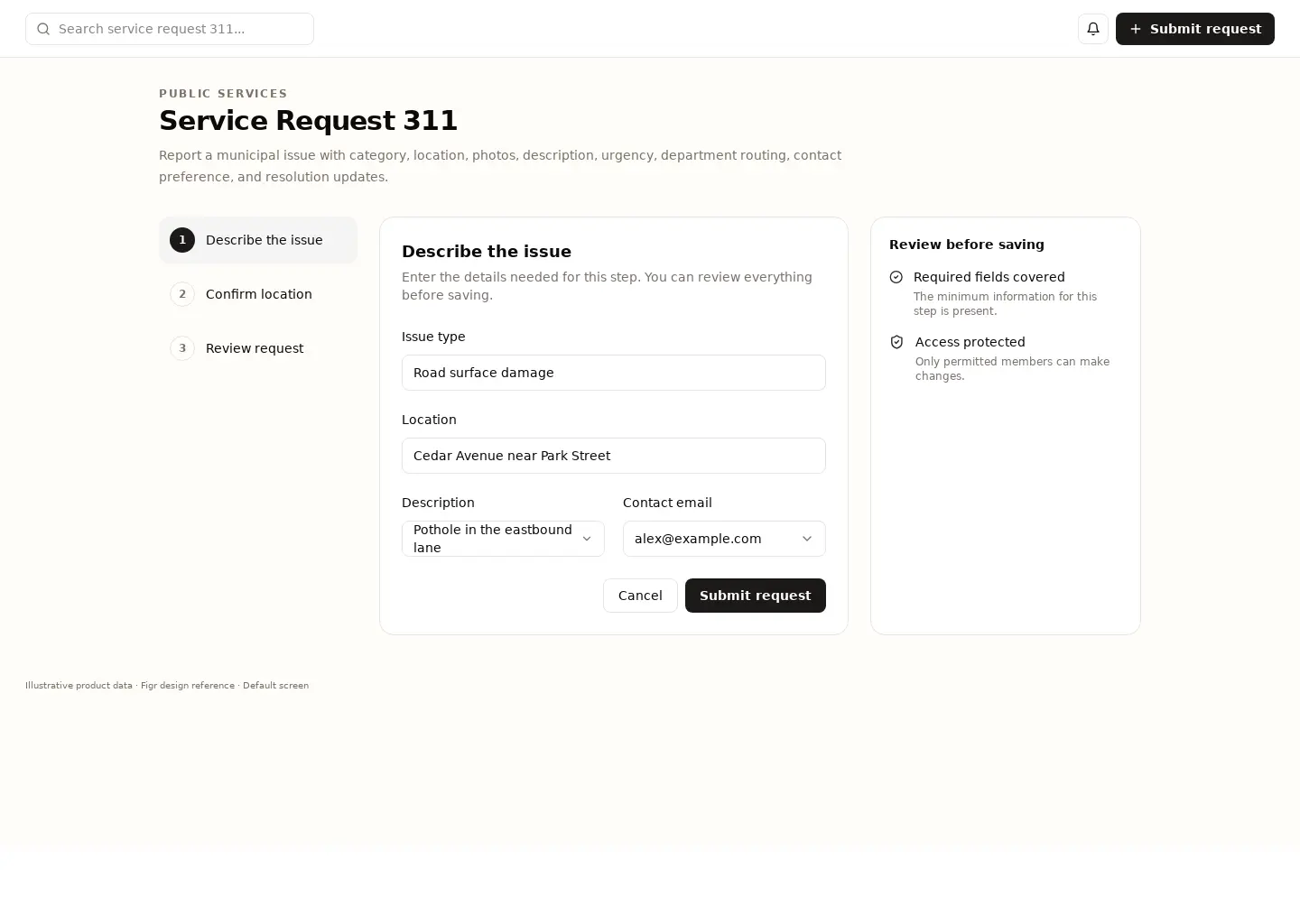Click the Service Request 311 heading
This screenshot has width=1300, height=924.
tap(309, 120)
